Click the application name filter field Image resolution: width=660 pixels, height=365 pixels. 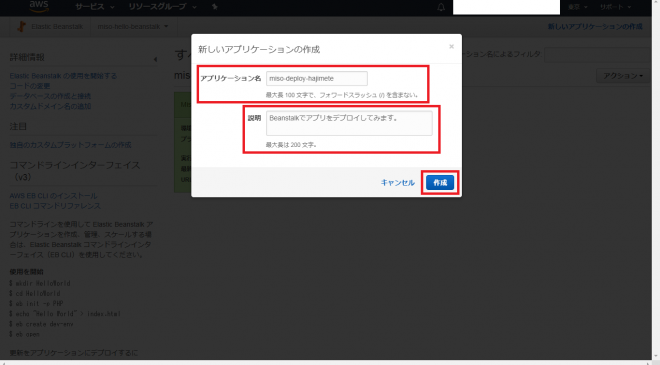(598, 55)
